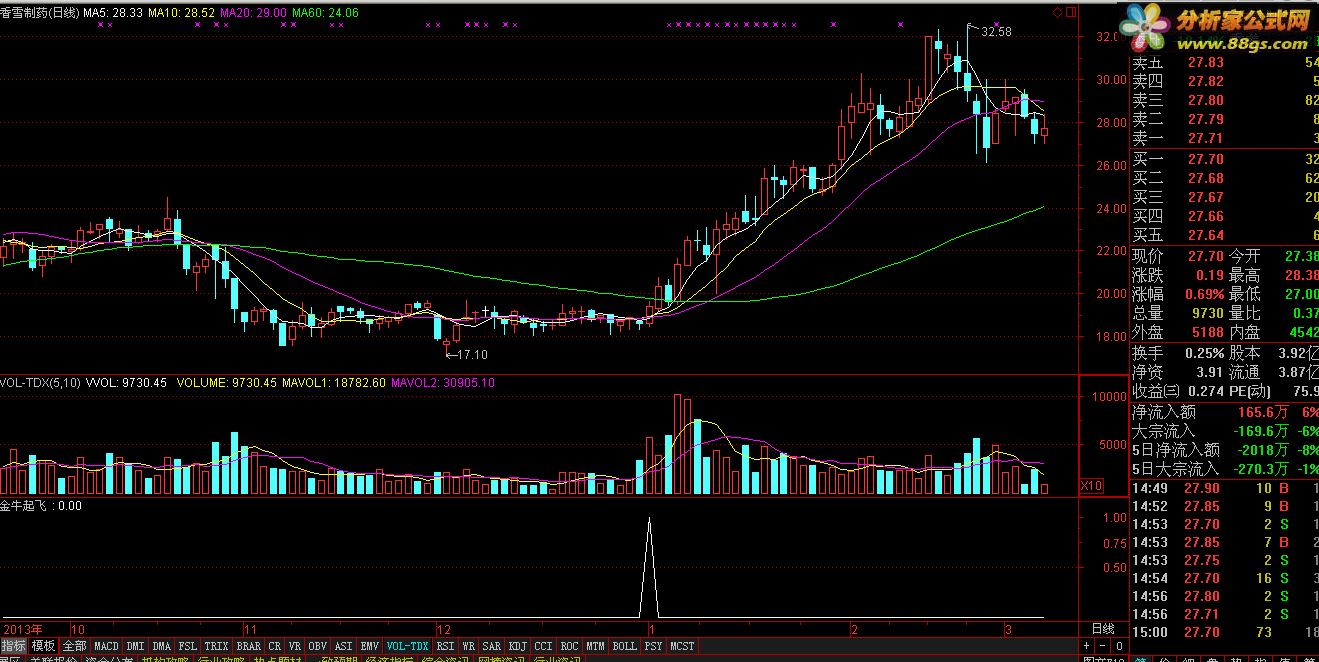Click the 32.58 high price marker

click(996, 32)
